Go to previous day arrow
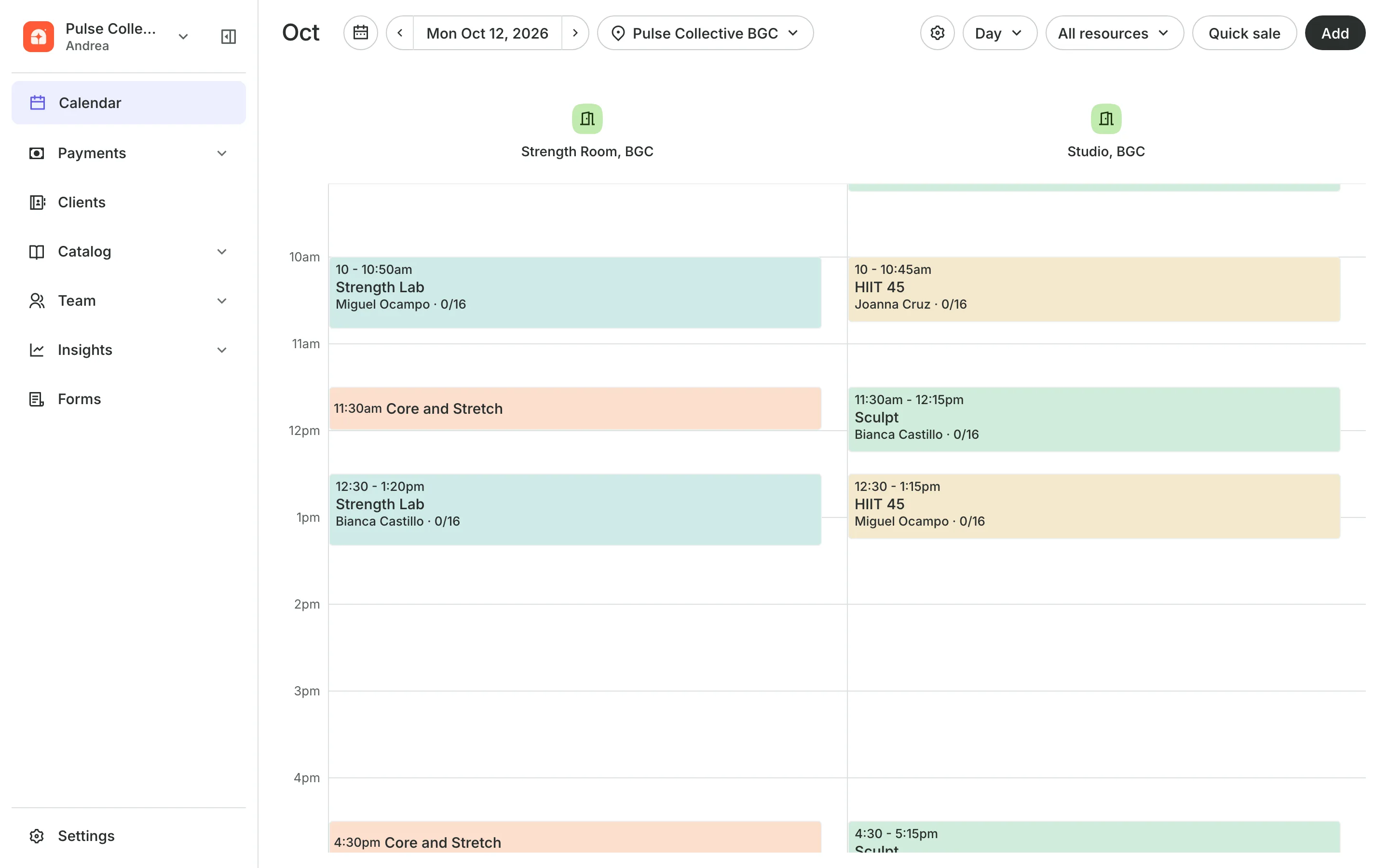 (400, 33)
